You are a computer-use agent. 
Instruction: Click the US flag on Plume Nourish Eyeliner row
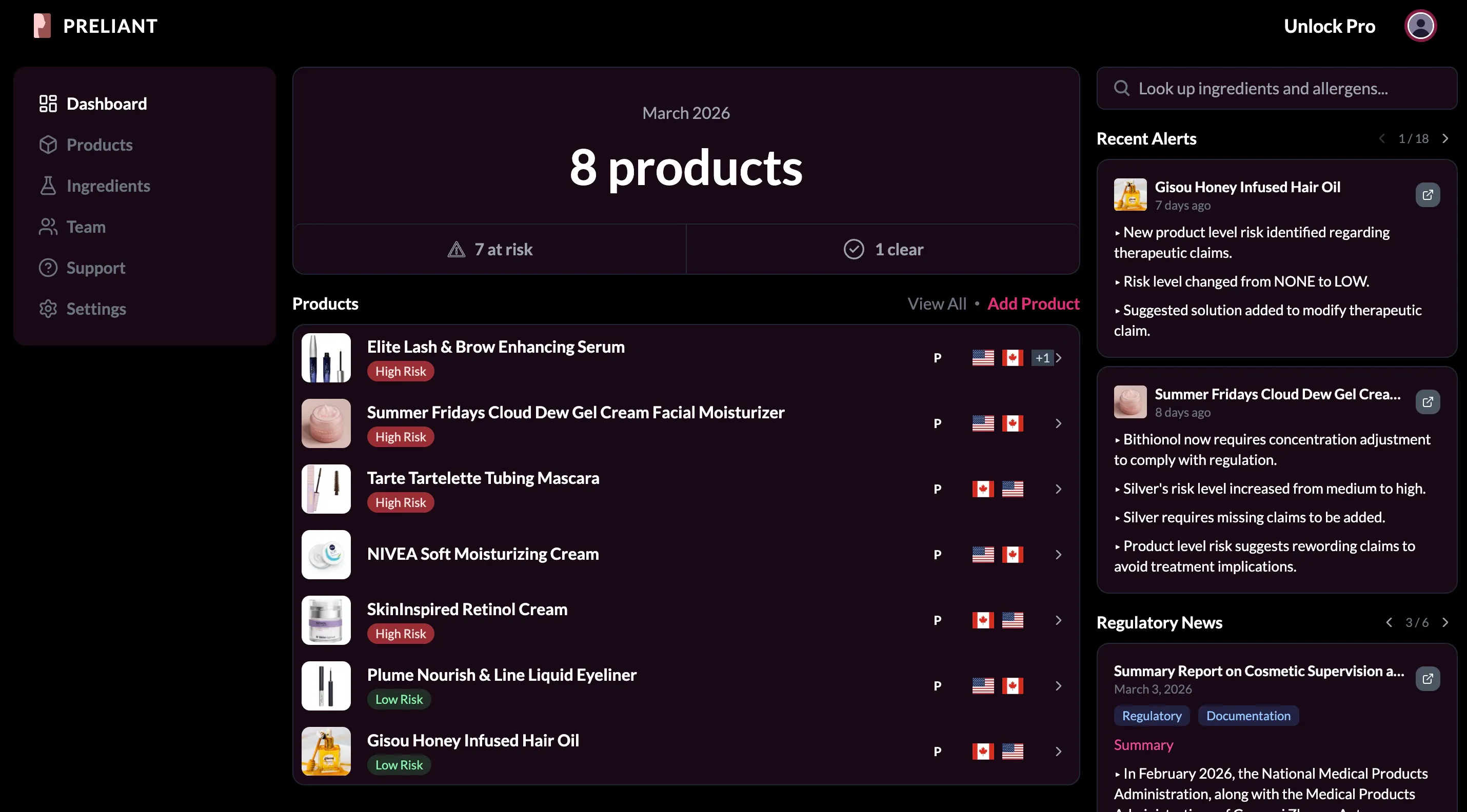click(x=983, y=686)
